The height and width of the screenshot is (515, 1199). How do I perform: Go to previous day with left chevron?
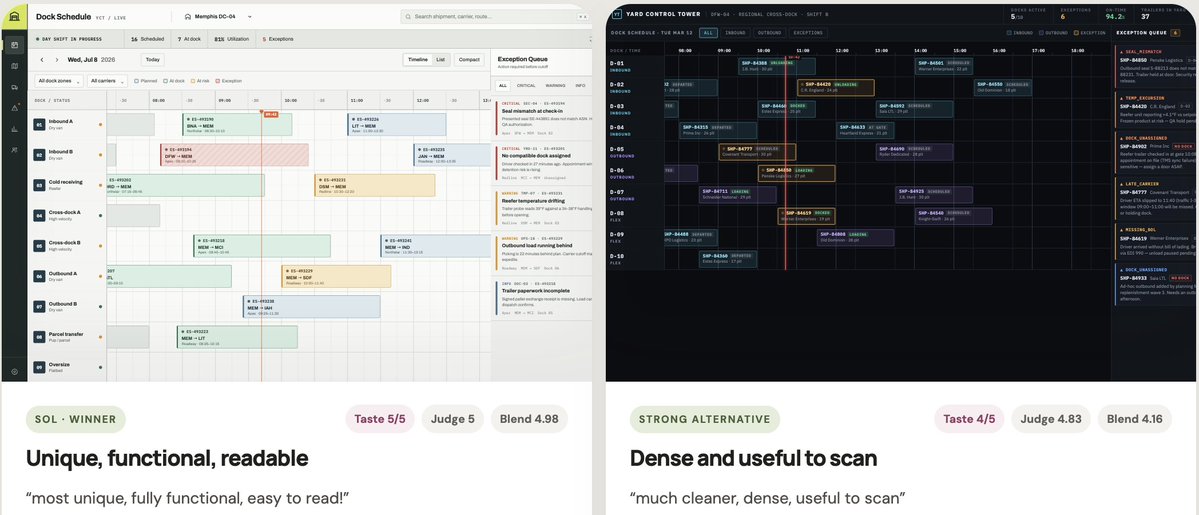pyautogui.click(x=42, y=60)
